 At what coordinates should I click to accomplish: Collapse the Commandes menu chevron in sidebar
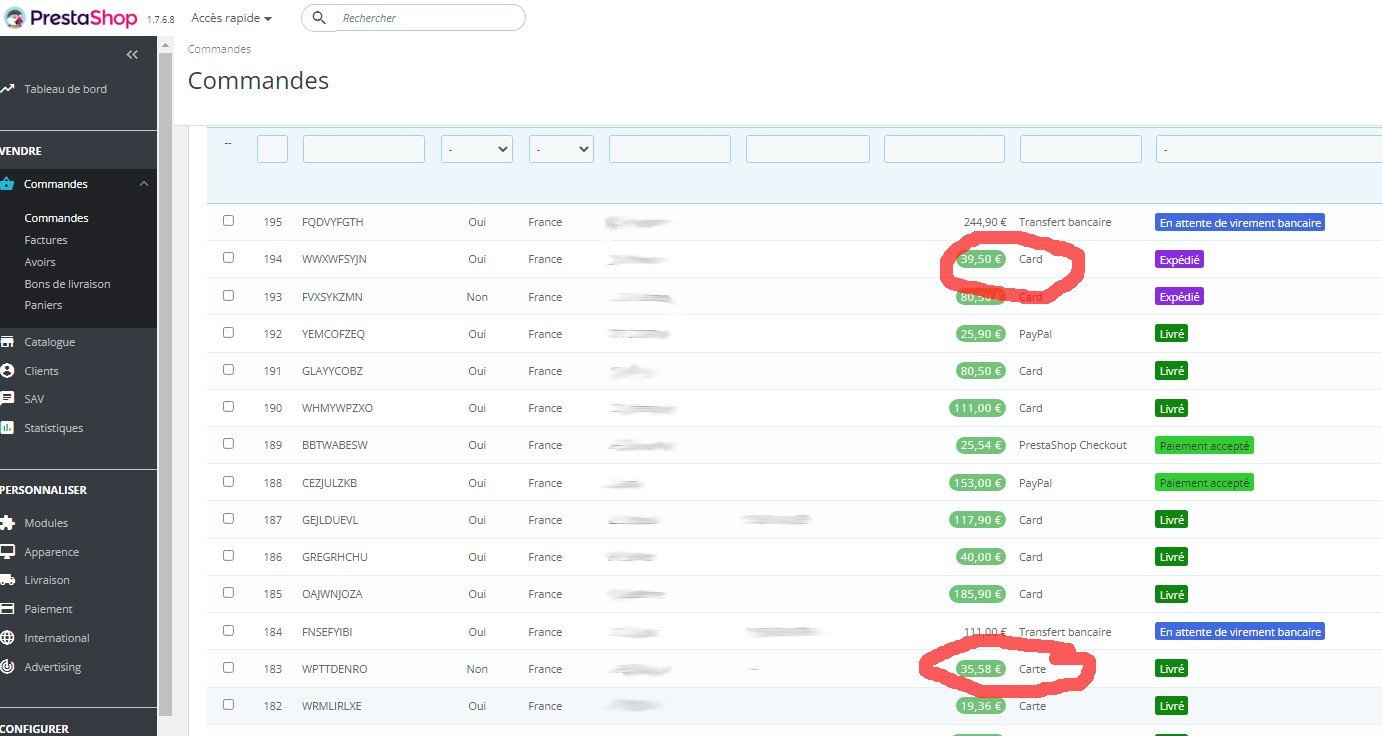tap(144, 184)
